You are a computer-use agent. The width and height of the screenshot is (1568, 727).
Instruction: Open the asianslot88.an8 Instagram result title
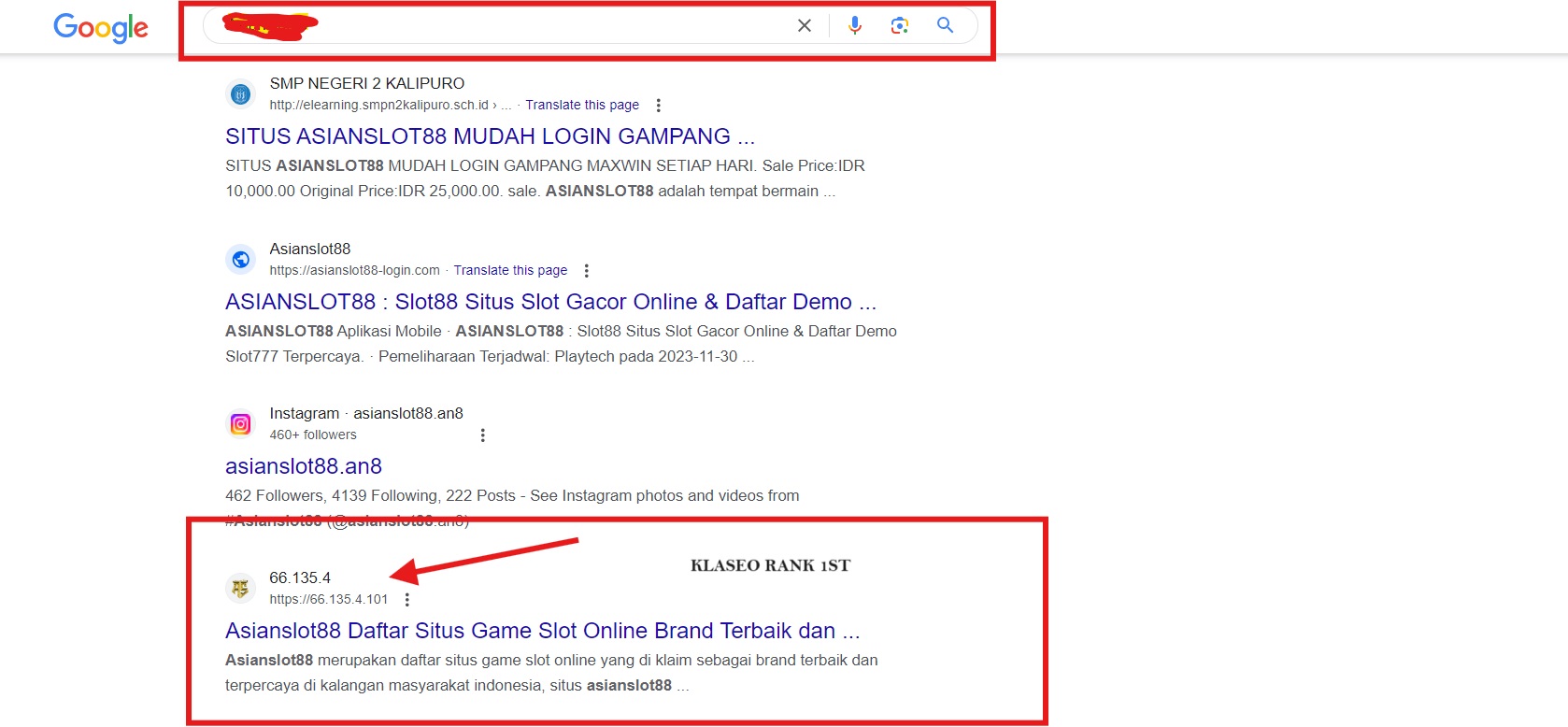[304, 466]
